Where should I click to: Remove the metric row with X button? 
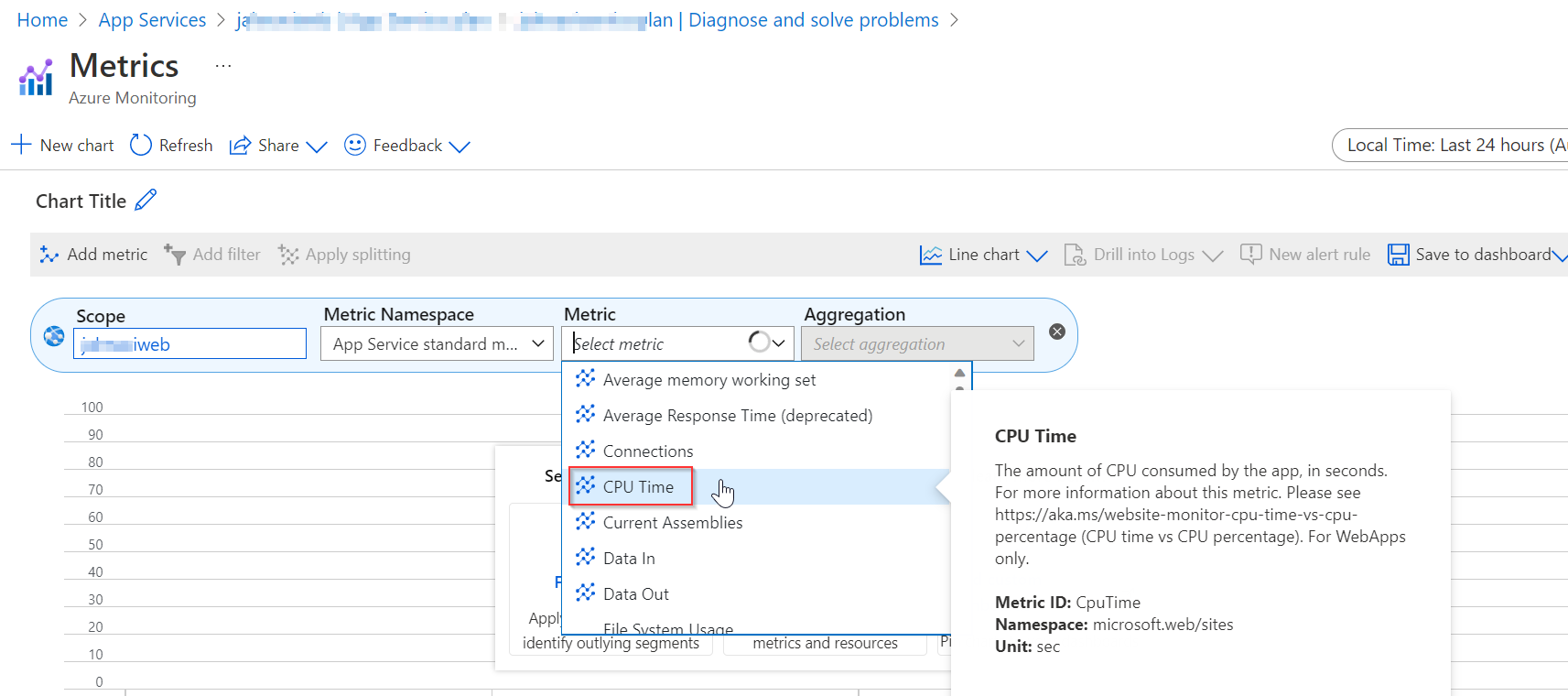1057,332
